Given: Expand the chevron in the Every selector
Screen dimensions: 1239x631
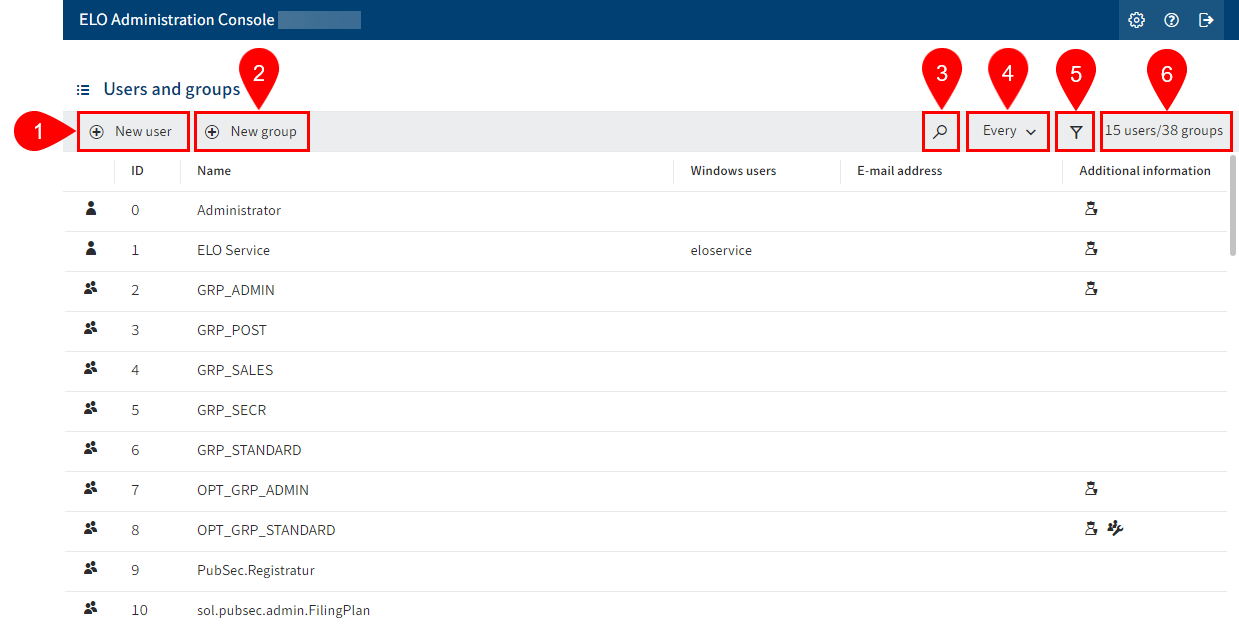Looking at the screenshot, I should coord(1031,131).
